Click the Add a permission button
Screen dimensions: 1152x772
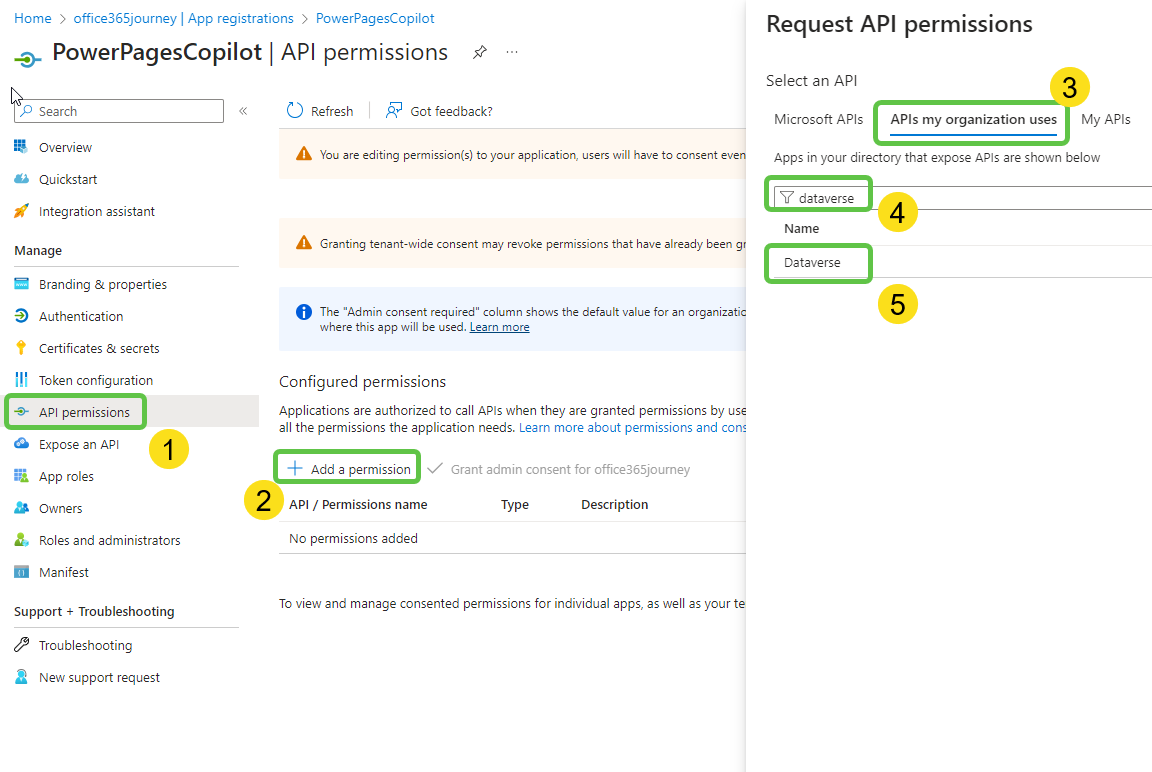[347, 466]
